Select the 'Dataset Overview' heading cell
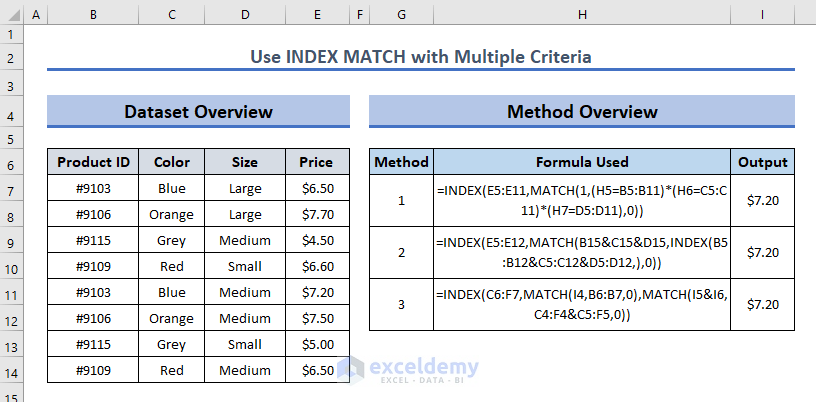 coord(198,112)
